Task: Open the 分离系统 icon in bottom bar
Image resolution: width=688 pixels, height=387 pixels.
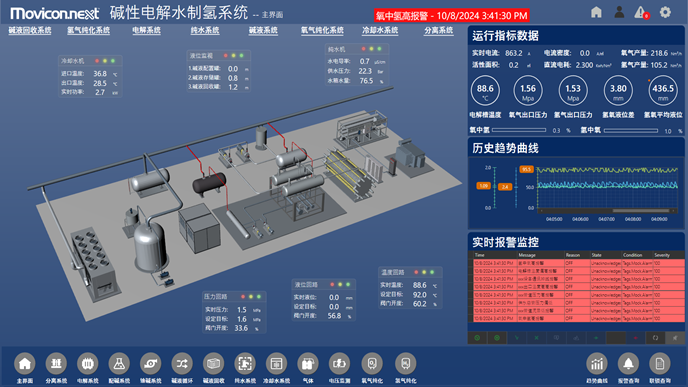Action: click(56, 364)
